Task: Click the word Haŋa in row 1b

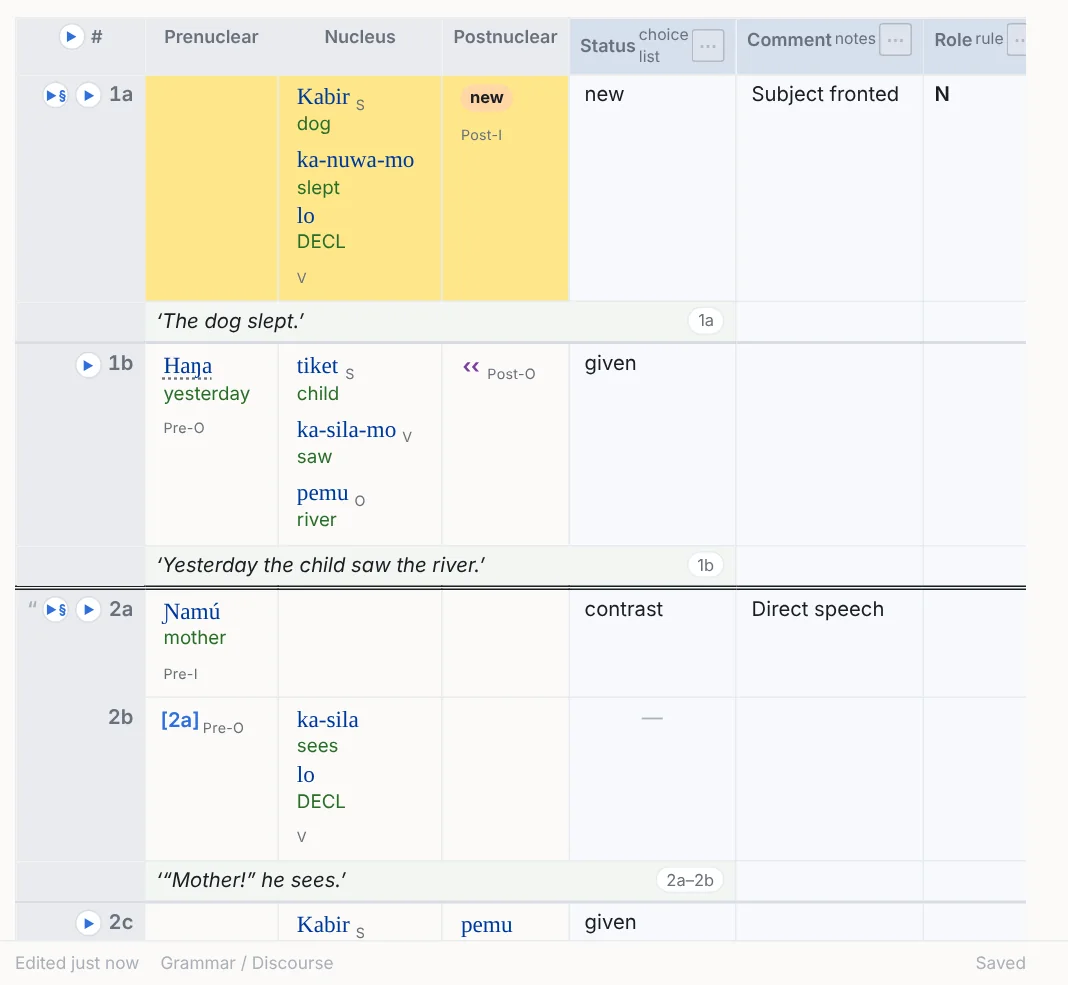Action: 188,366
